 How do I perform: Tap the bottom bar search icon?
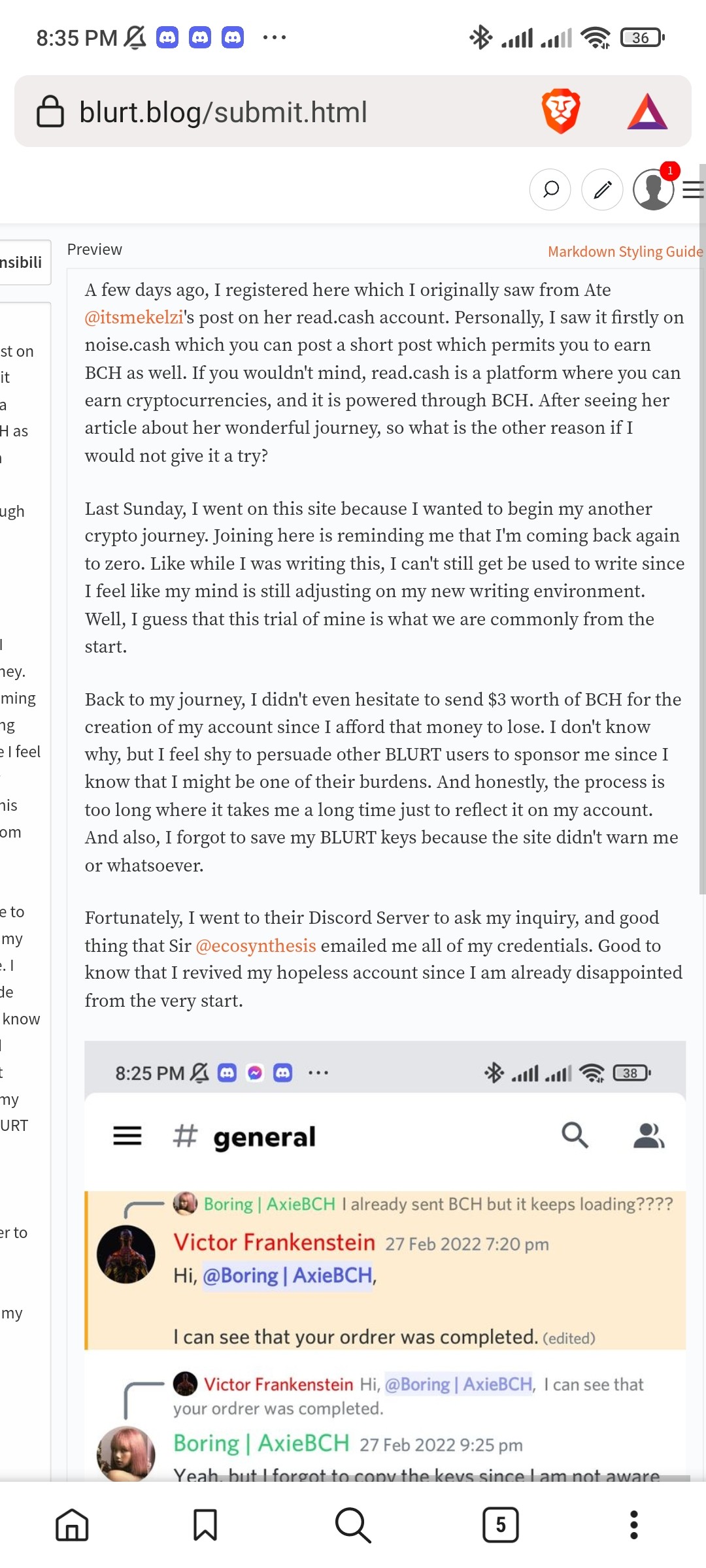coord(353,1525)
